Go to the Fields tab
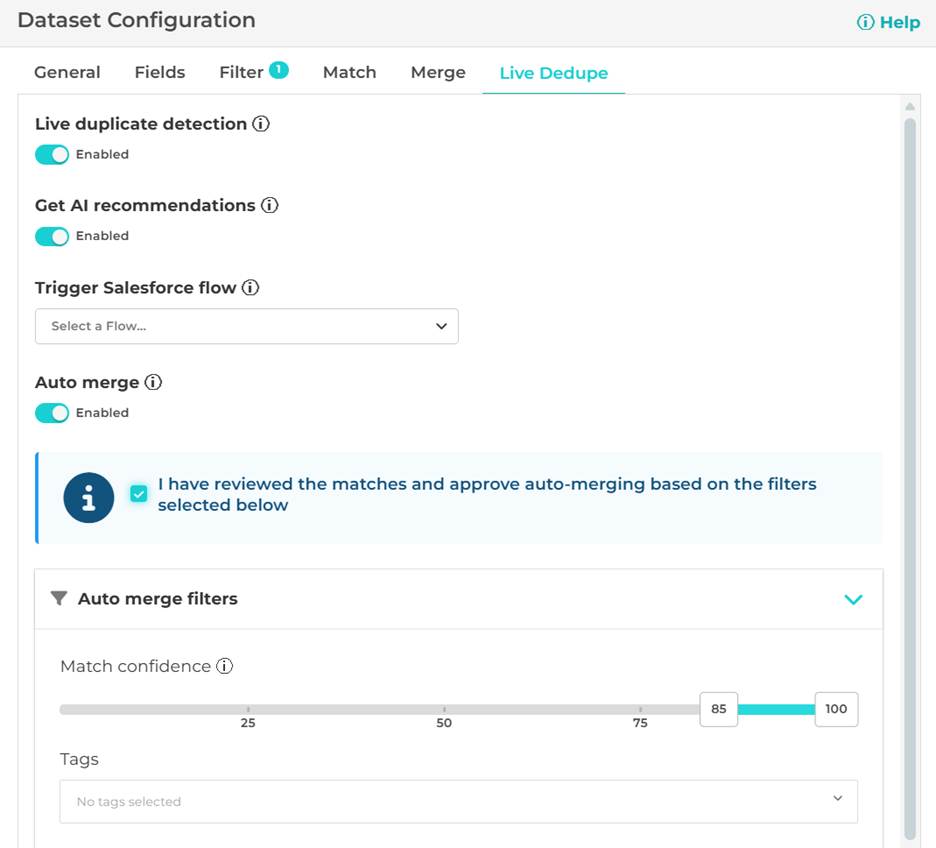The height and width of the screenshot is (848, 936). tap(160, 72)
